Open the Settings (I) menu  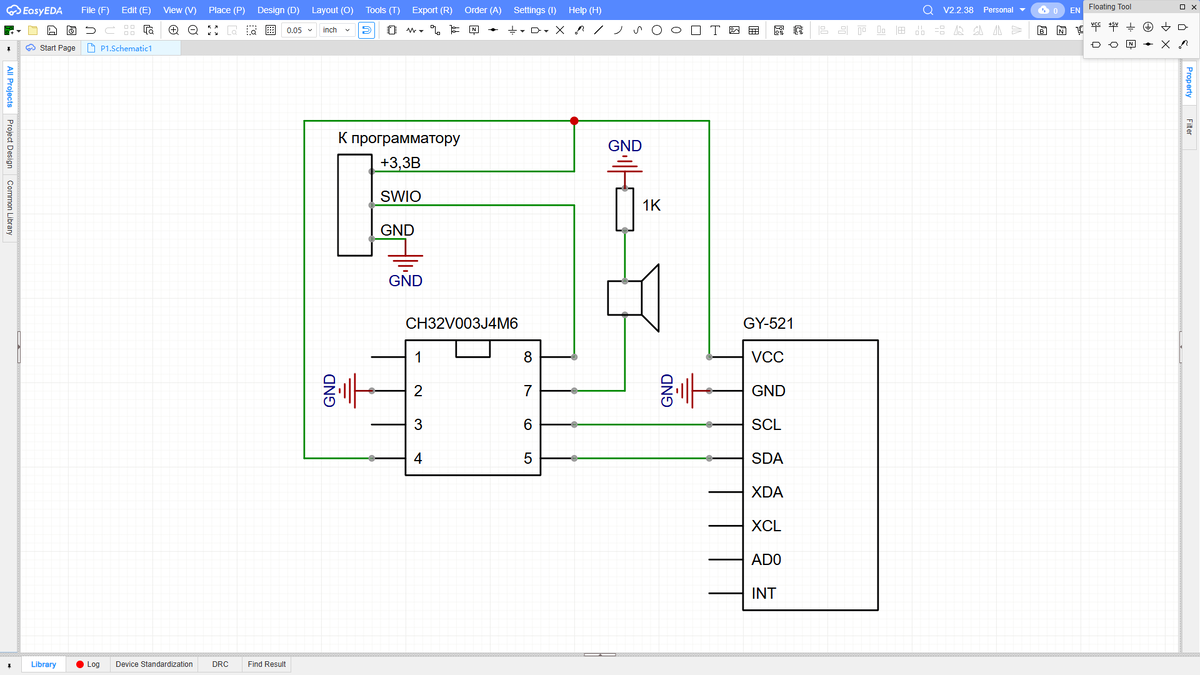(x=535, y=10)
